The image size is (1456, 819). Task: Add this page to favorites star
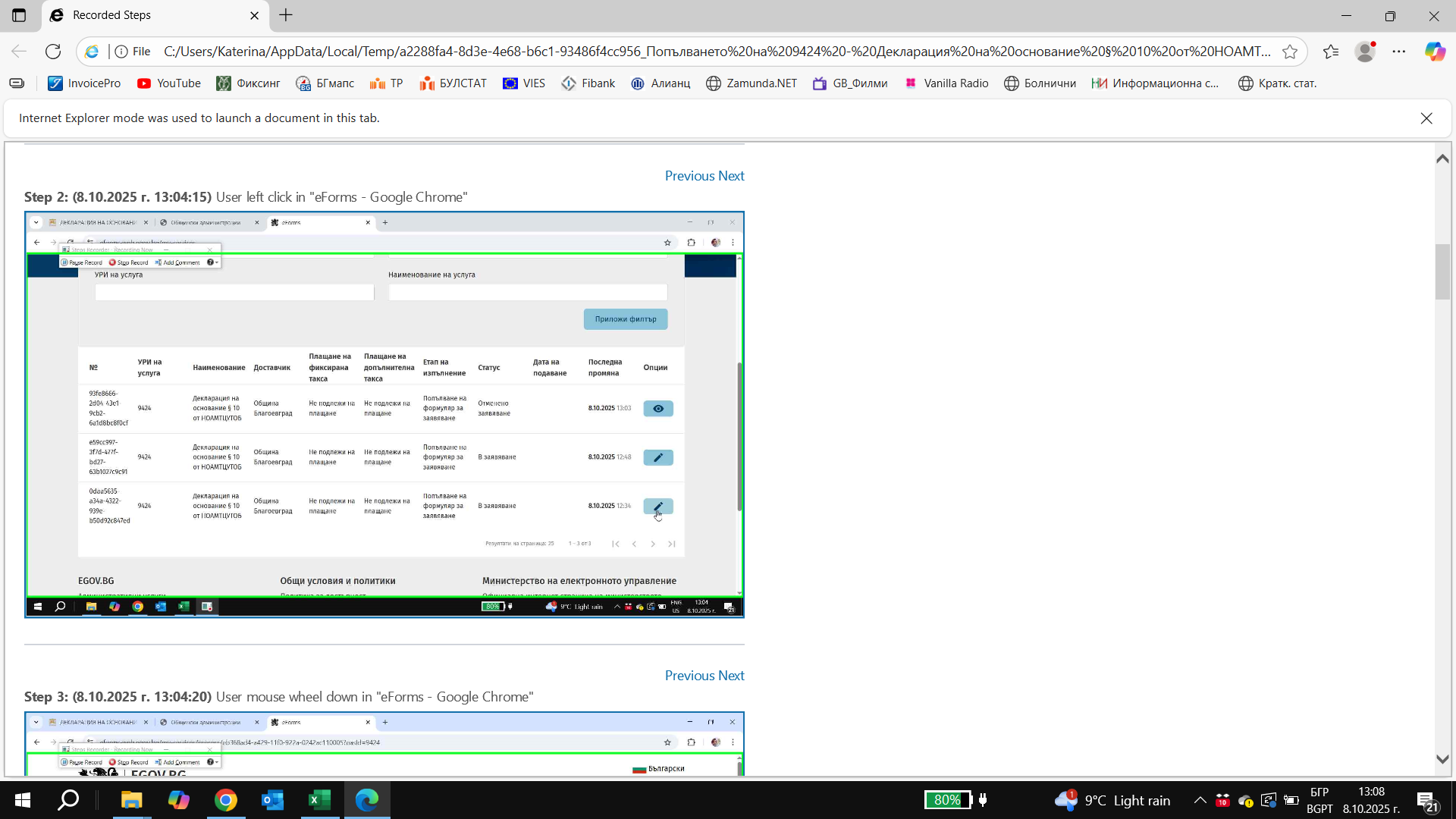1290,52
